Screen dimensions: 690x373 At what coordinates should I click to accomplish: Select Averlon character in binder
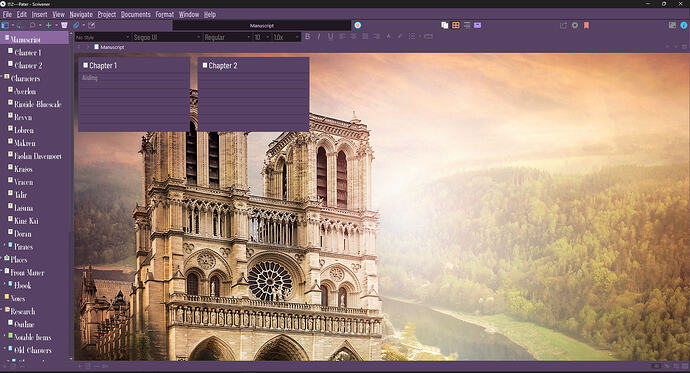pyautogui.click(x=25, y=91)
